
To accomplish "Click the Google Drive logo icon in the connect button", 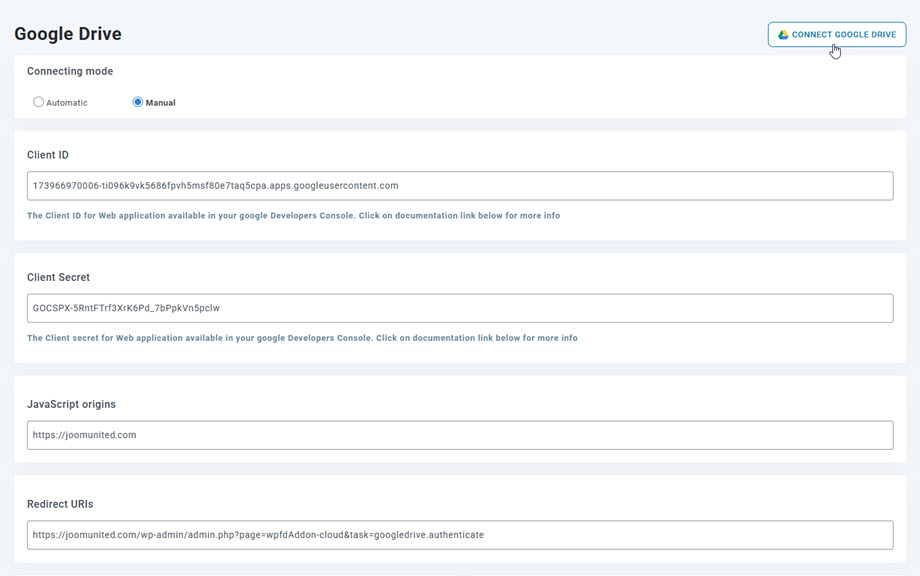I will [784, 35].
